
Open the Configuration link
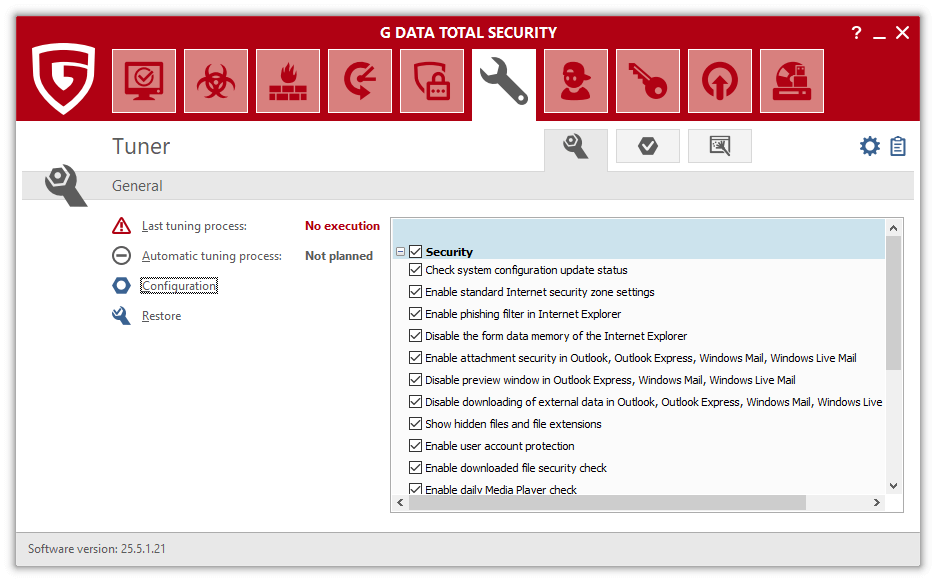click(x=179, y=286)
